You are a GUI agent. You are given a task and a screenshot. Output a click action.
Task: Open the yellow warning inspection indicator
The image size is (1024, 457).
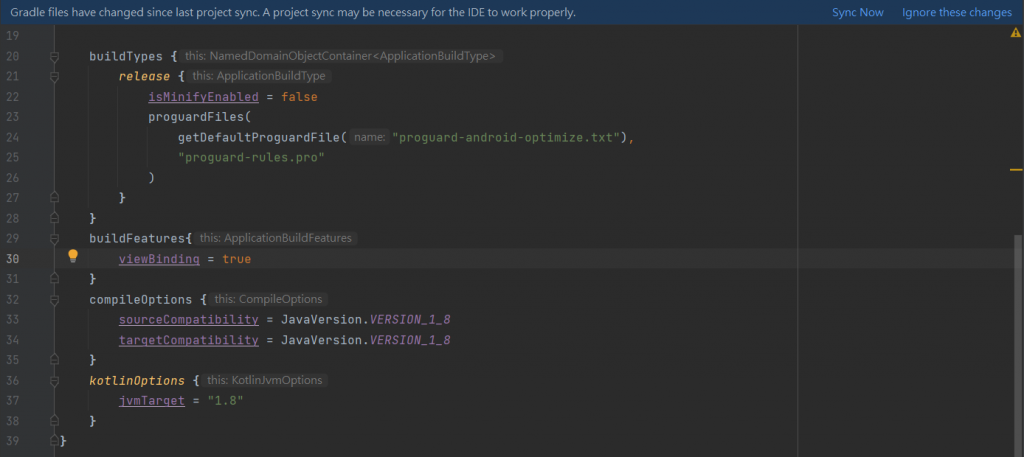point(1016,33)
